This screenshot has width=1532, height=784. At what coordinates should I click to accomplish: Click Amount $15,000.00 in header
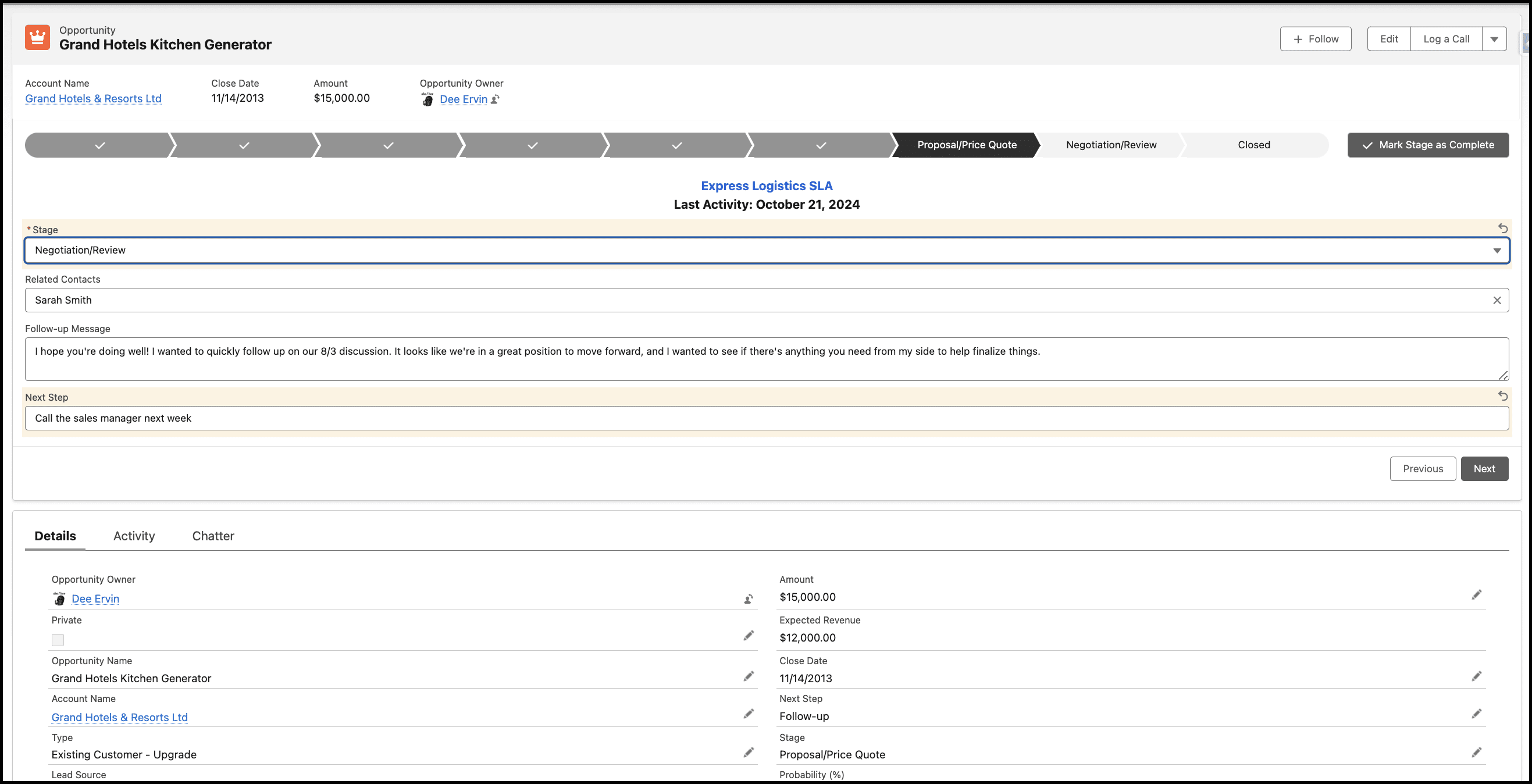pyautogui.click(x=341, y=98)
